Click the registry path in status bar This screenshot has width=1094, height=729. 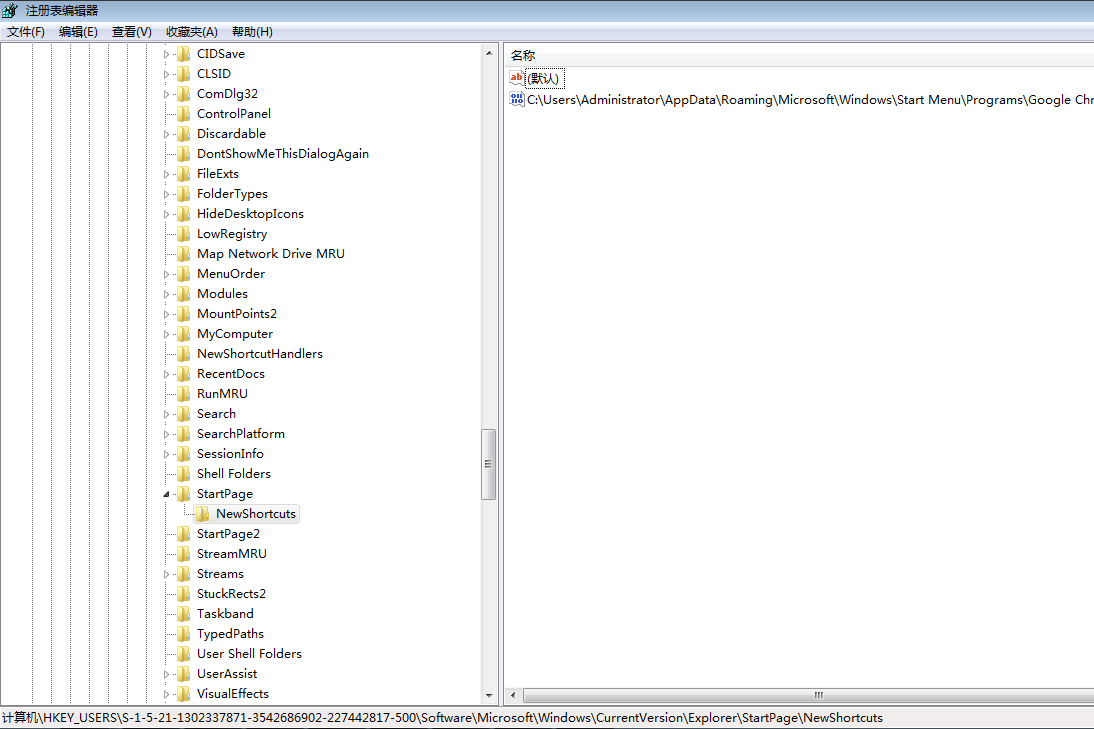pos(442,718)
